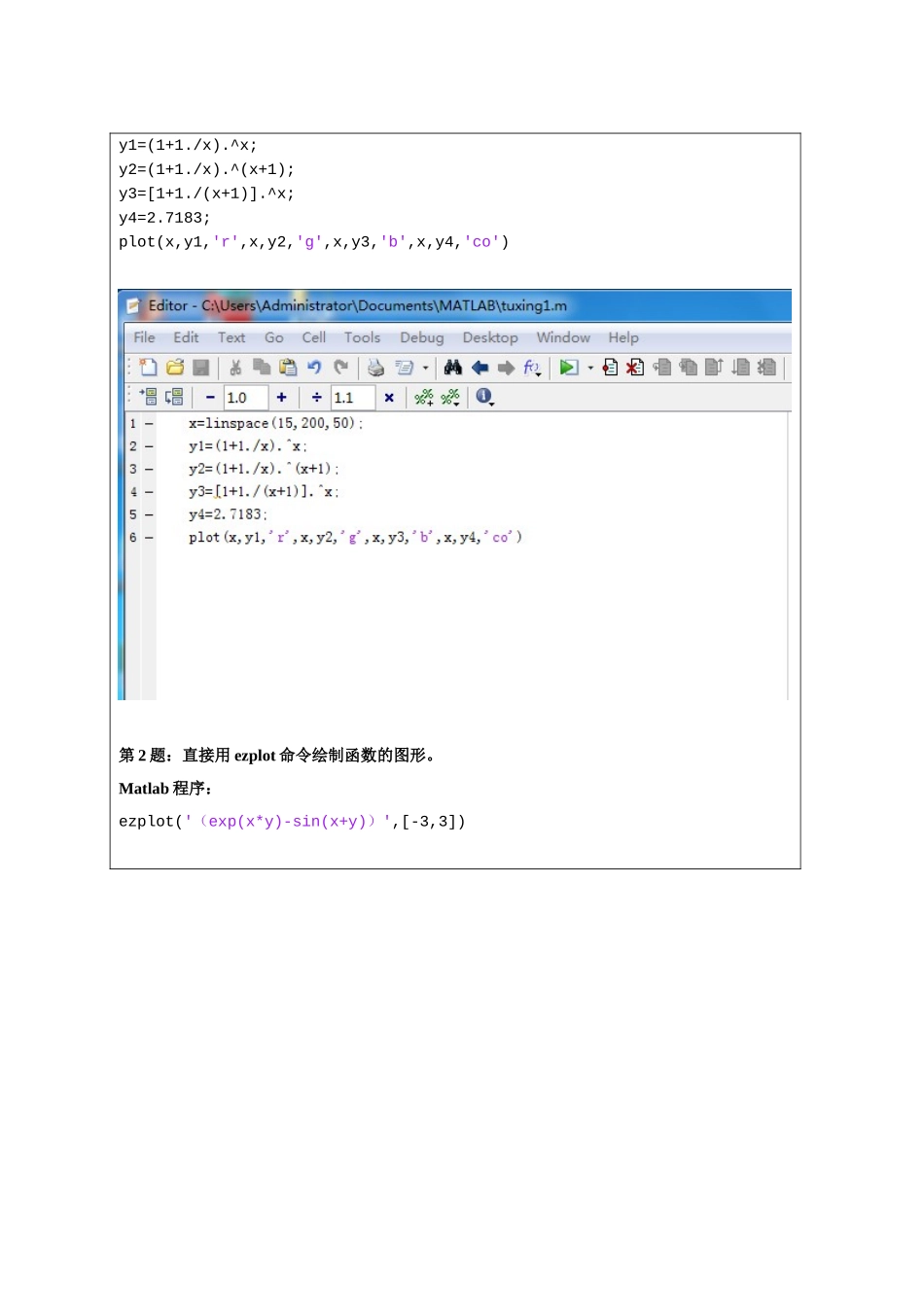The image size is (924, 1307).
Task: Toggle the breakpoint dash on line 6
Action: point(149,538)
